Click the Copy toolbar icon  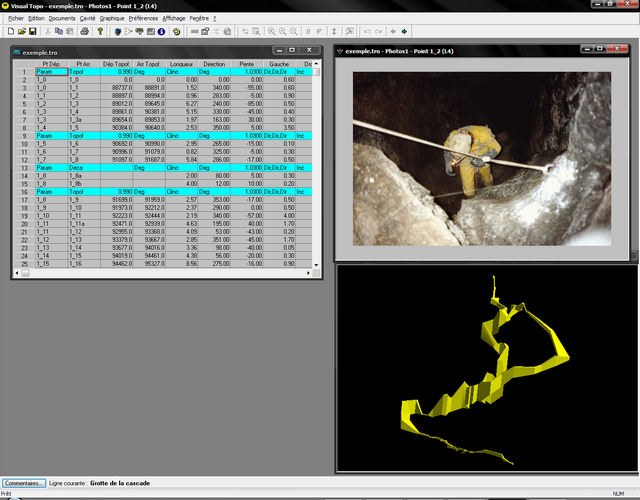point(58,31)
